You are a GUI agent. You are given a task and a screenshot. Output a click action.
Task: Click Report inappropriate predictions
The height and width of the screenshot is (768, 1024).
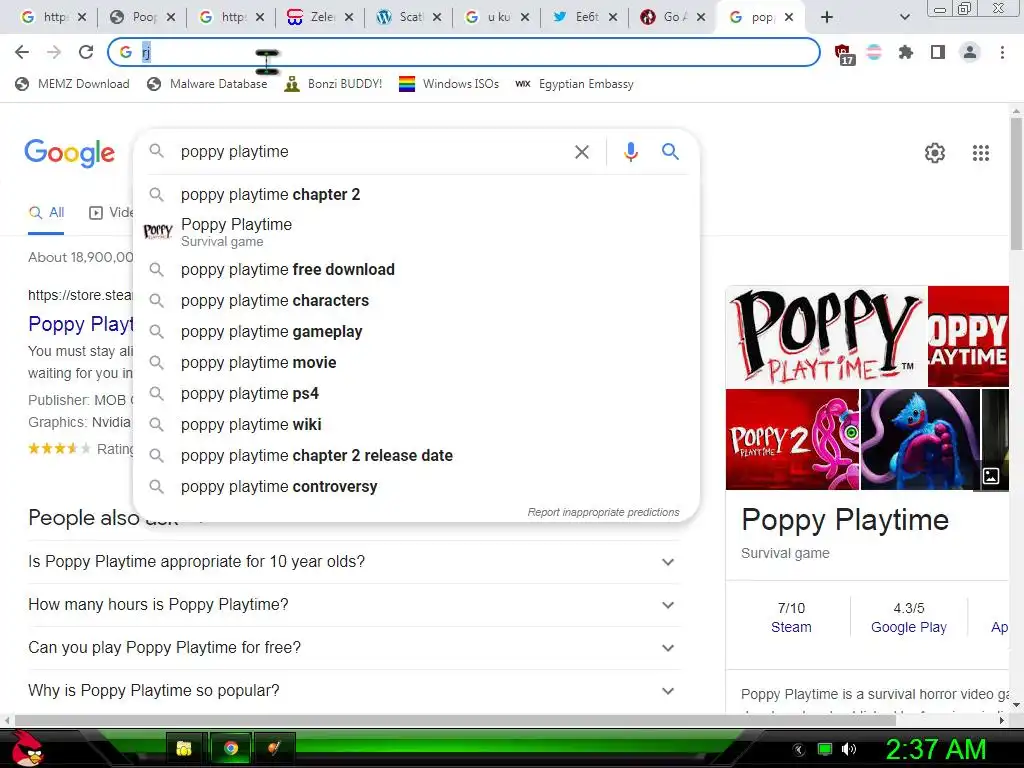(x=603, y=513)
